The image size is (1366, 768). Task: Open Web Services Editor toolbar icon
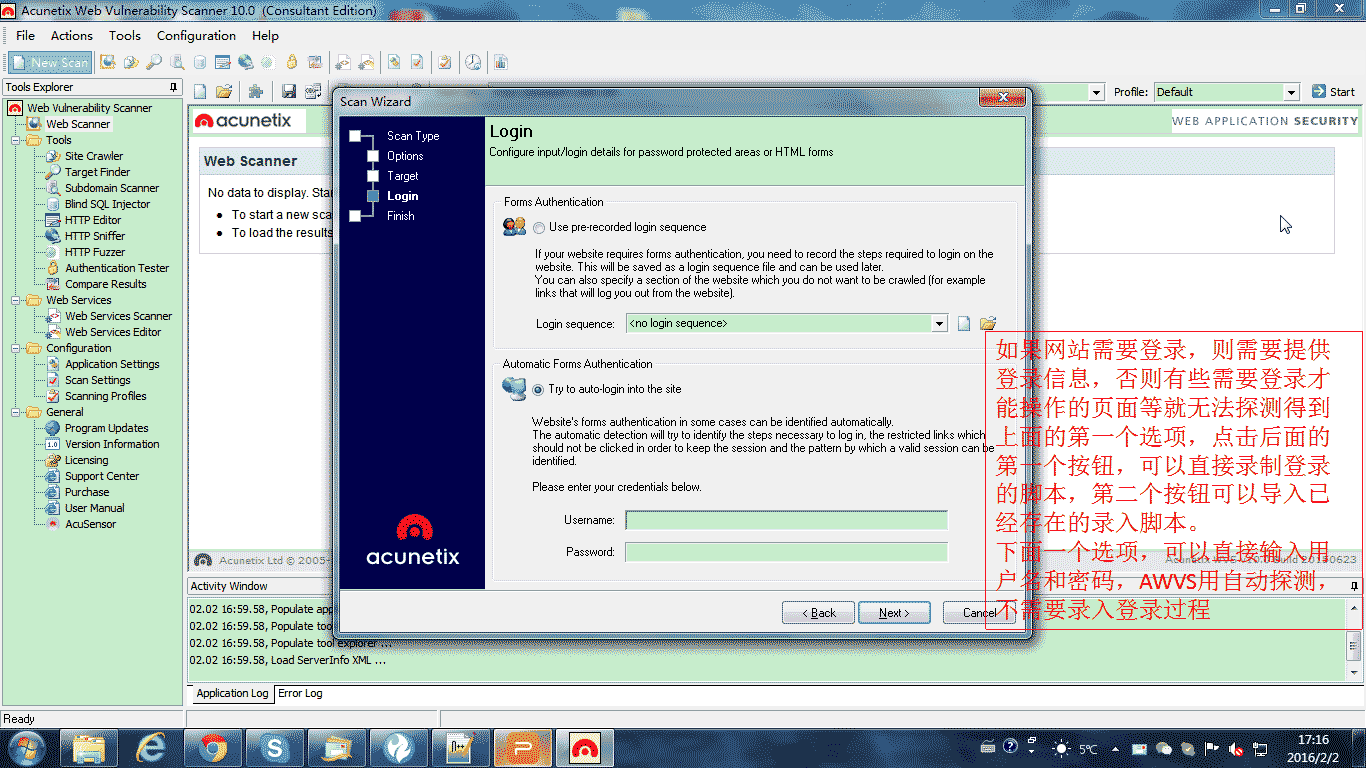point(366,62)
